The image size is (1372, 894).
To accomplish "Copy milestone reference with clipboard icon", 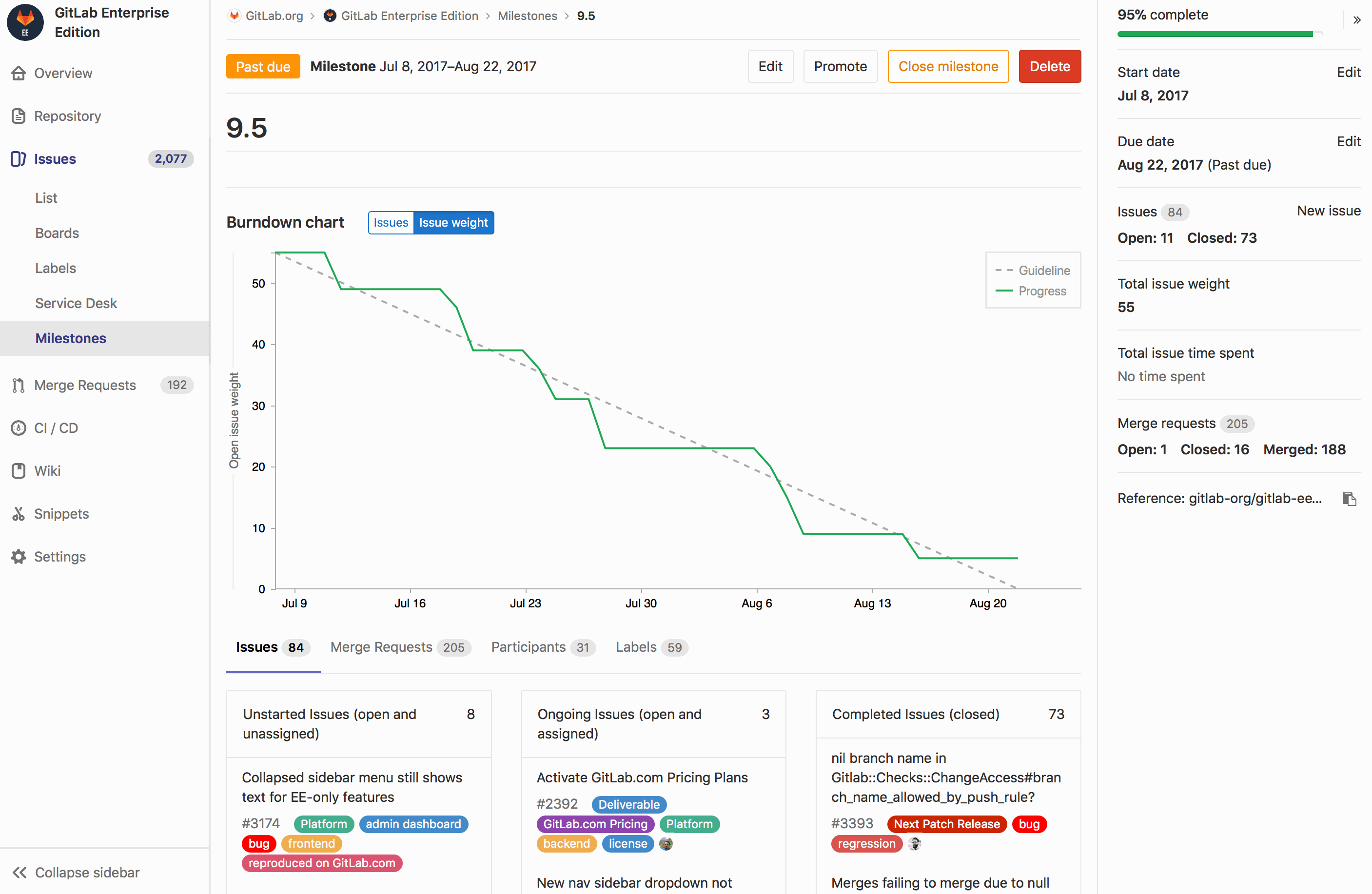I will (x=1349, y=499).
